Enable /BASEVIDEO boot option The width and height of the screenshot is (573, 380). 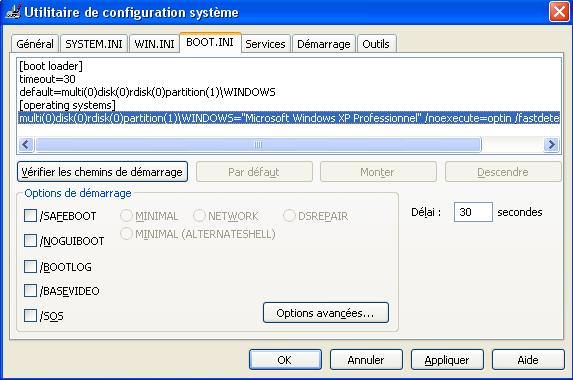30,291
